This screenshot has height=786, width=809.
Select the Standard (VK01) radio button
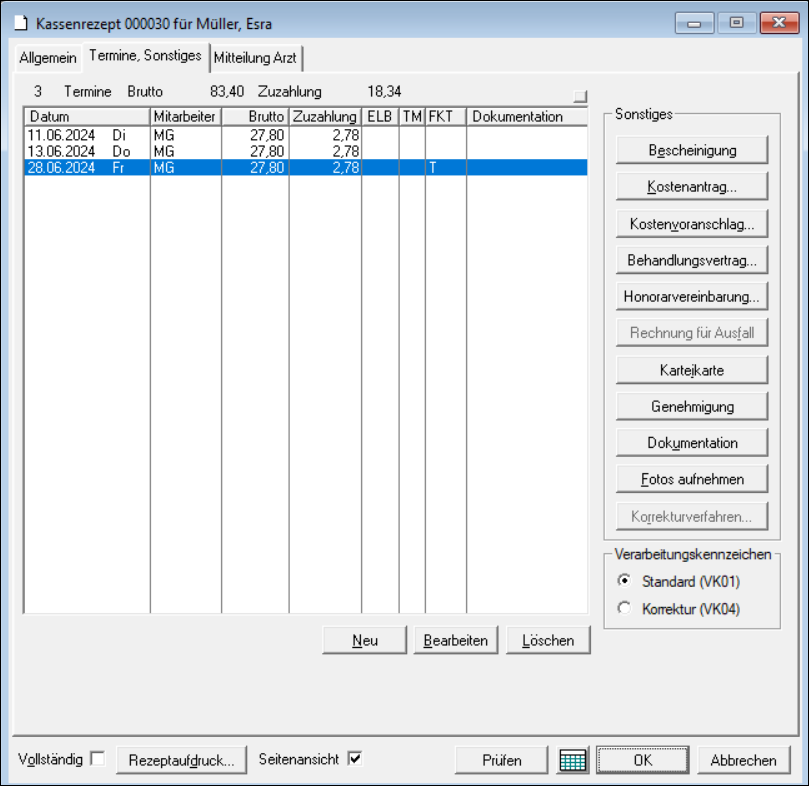[625, 581]
